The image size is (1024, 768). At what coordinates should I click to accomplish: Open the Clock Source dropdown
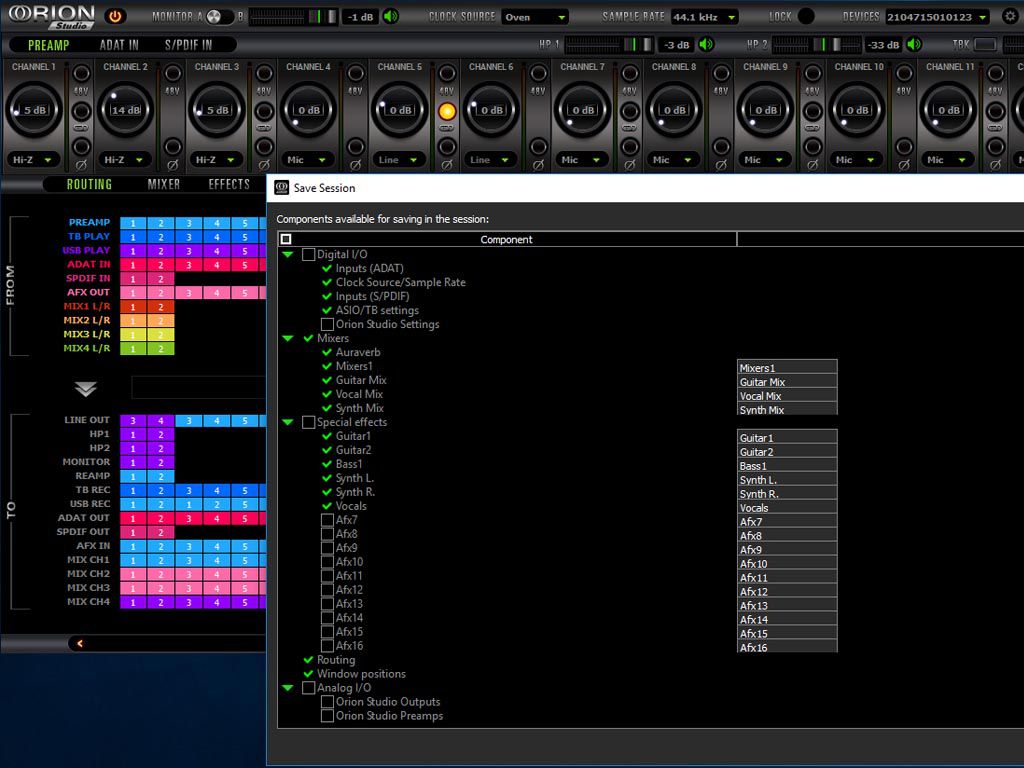(535, 17)
